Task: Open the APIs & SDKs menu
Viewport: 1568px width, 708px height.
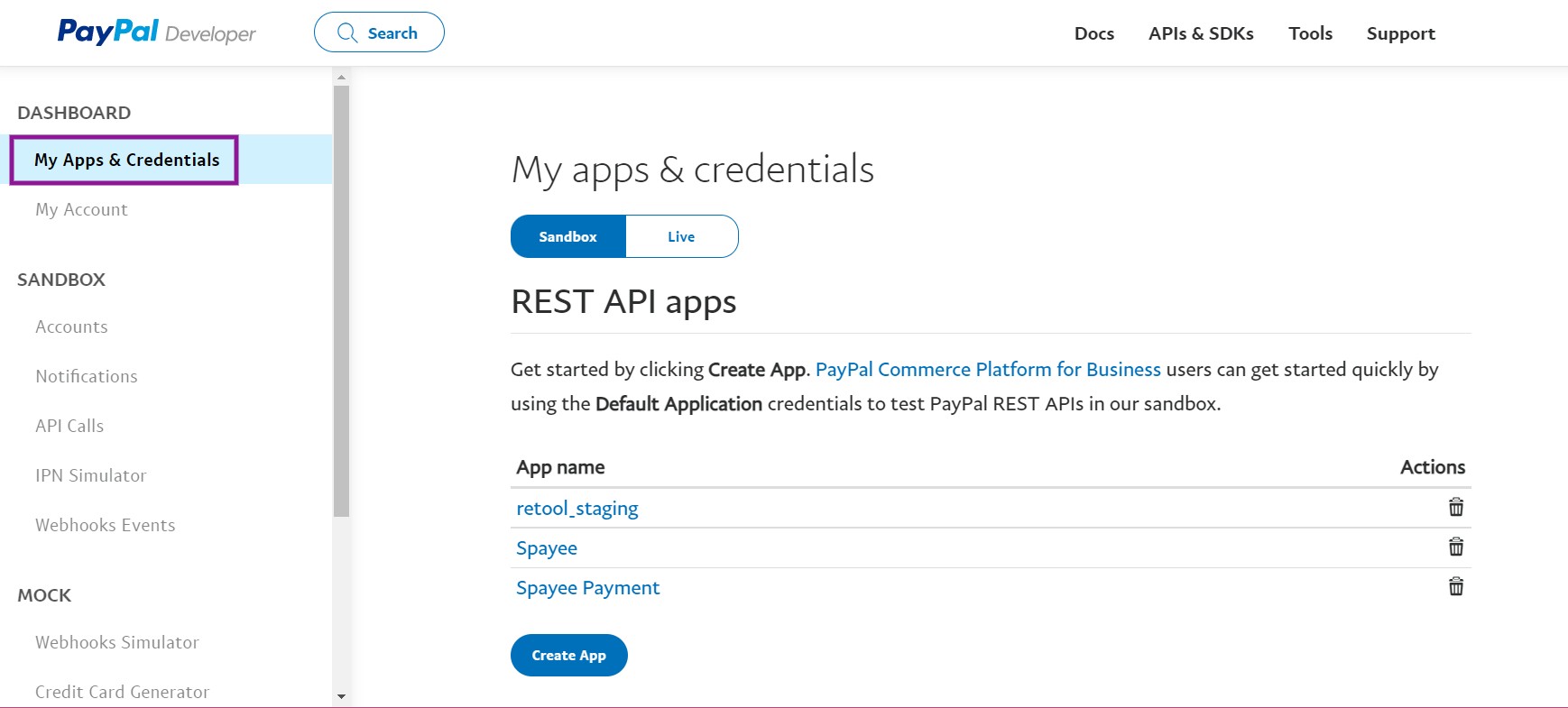Action: pyautogui.click(x=1201, y=33)
